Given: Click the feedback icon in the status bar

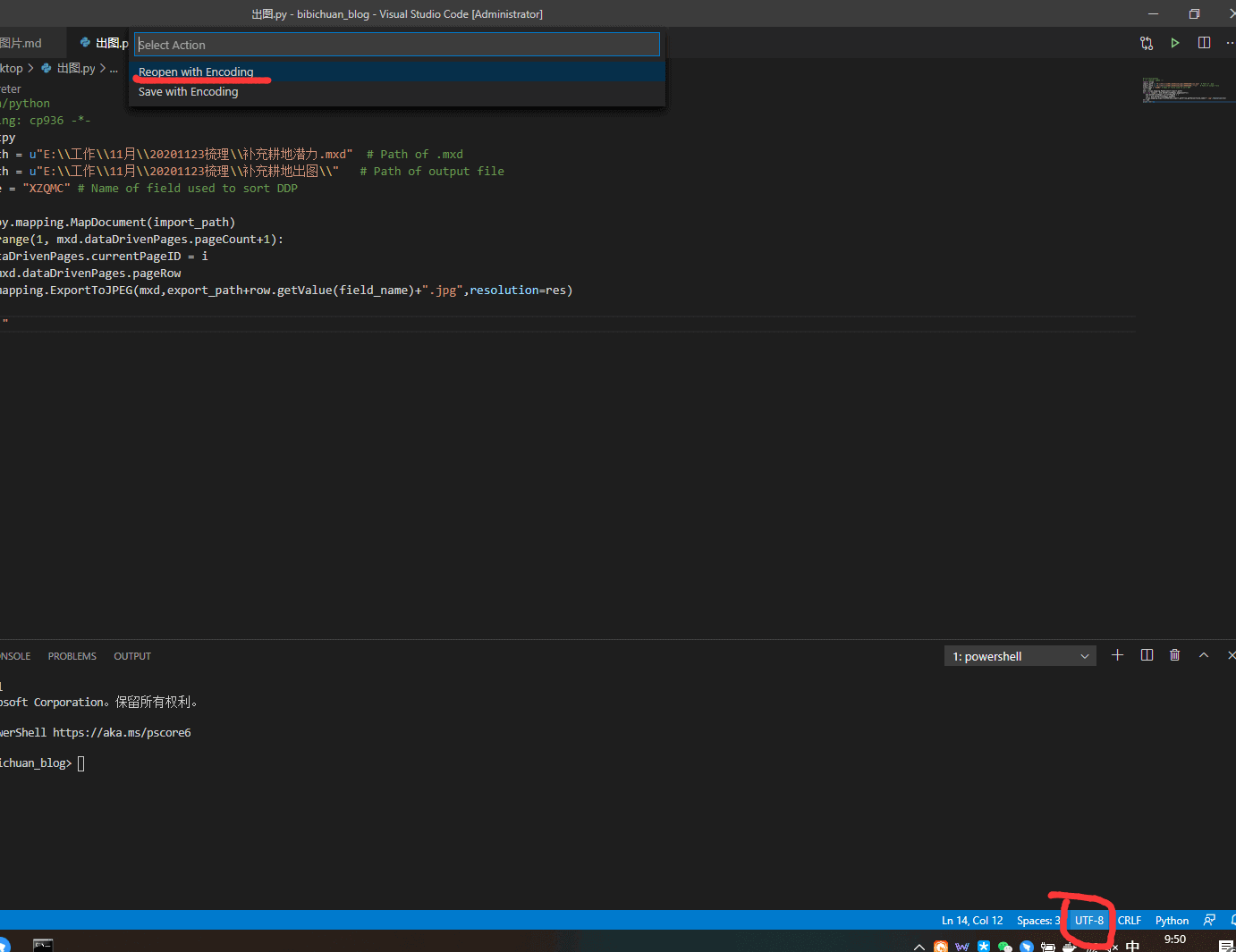Looking at the screenshot, I should coord(1209,920).
